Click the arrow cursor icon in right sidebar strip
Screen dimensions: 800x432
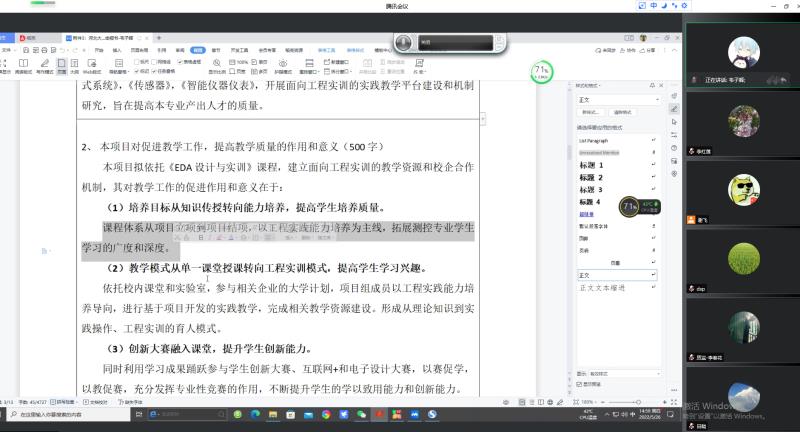click(x=674, y=122)
